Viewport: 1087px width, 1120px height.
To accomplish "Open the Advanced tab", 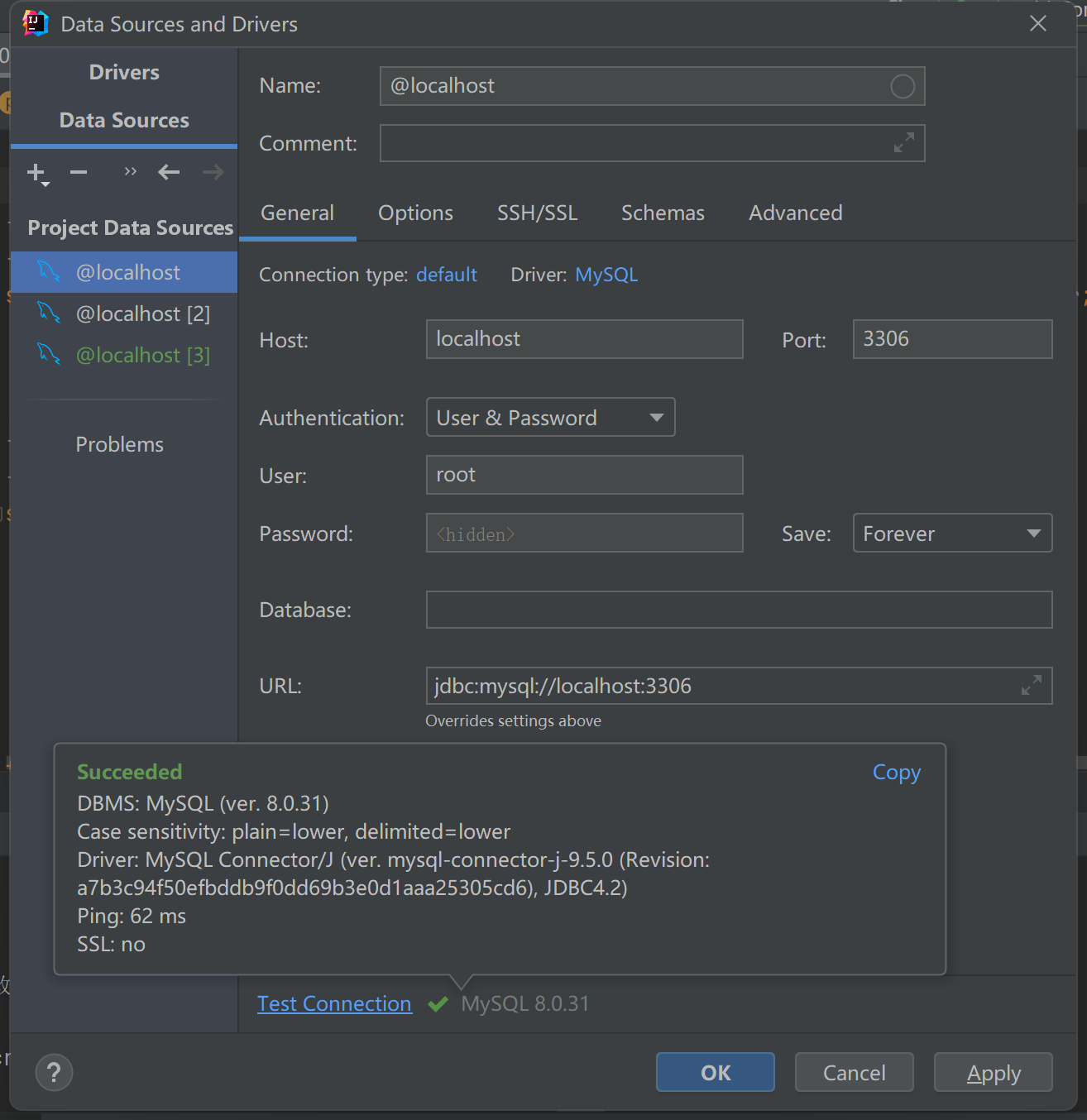I will pos(796,213).
